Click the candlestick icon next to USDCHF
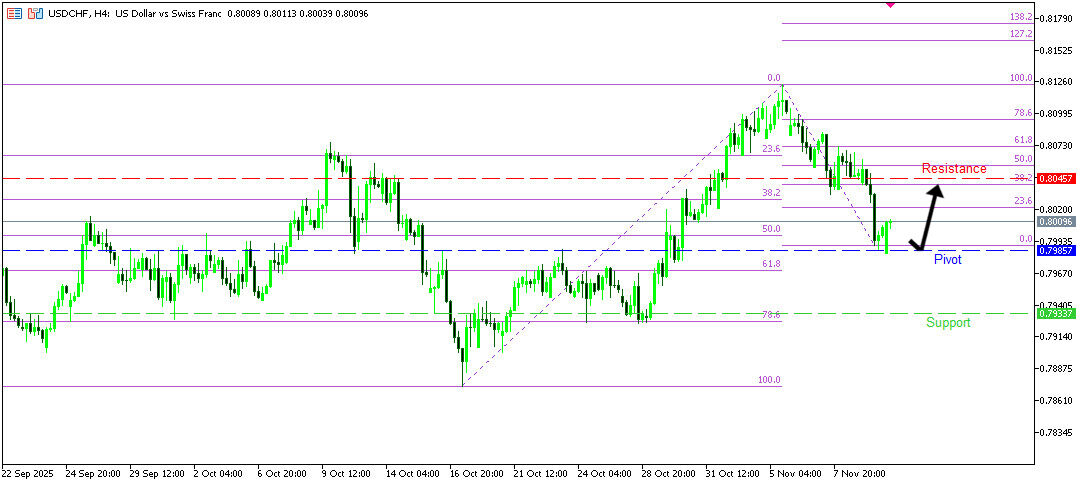1087x485 pixels. pos(36,14)
